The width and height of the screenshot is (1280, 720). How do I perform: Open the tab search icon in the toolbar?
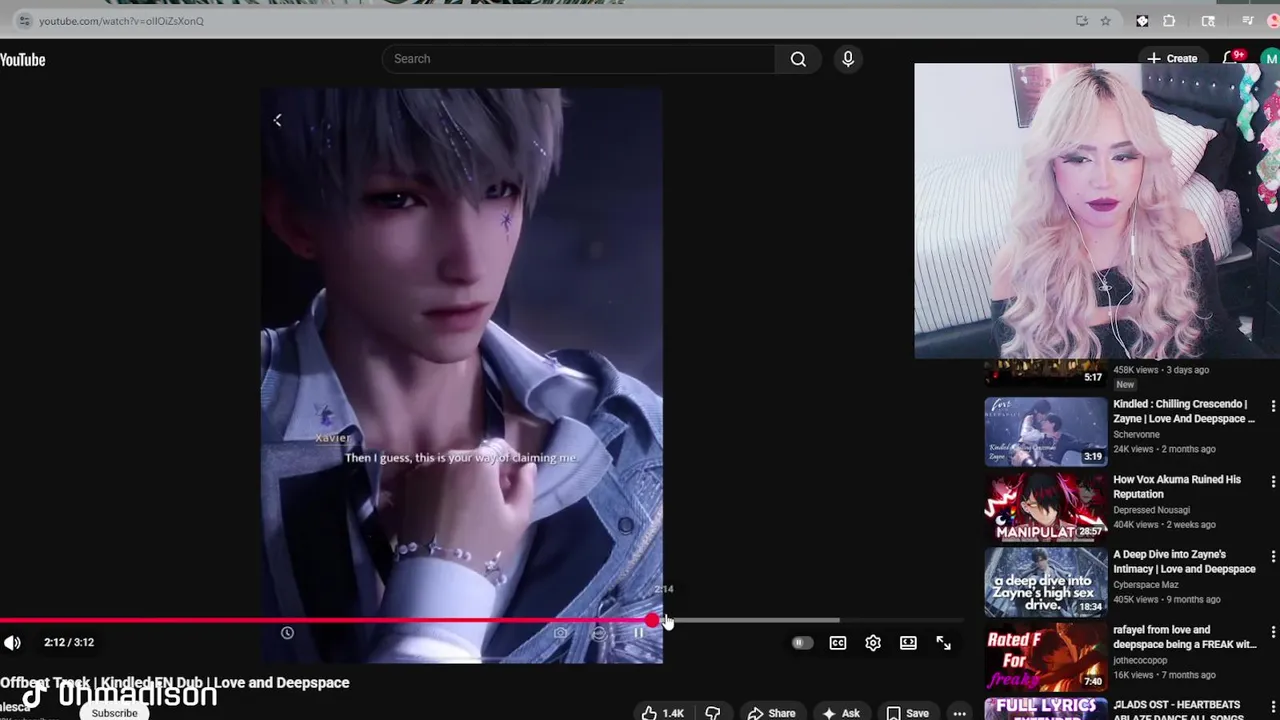click(x=1208, y=21)
